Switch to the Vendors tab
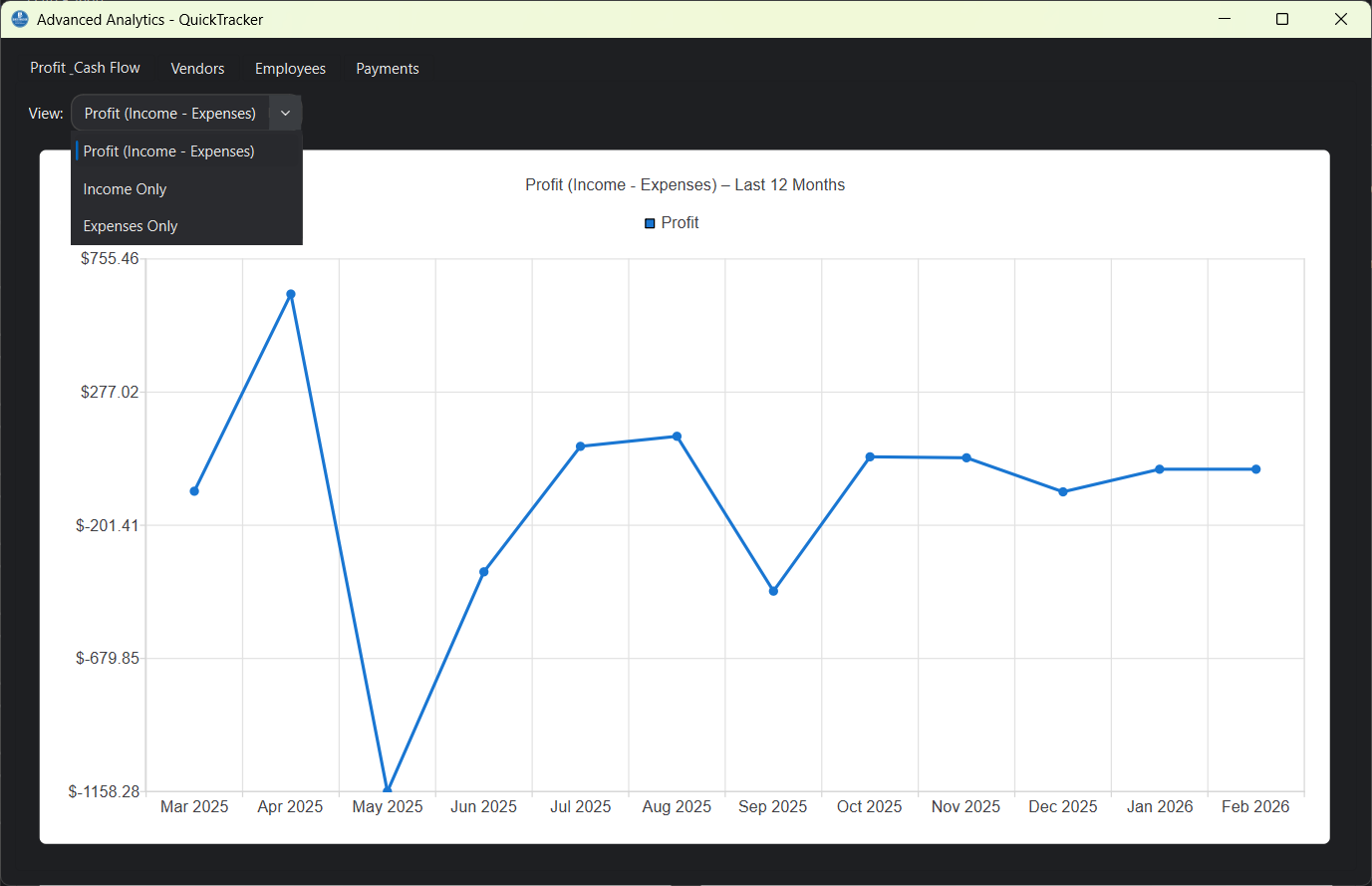Viewport: 1372px width, 886px height. [x=197, y=68]
